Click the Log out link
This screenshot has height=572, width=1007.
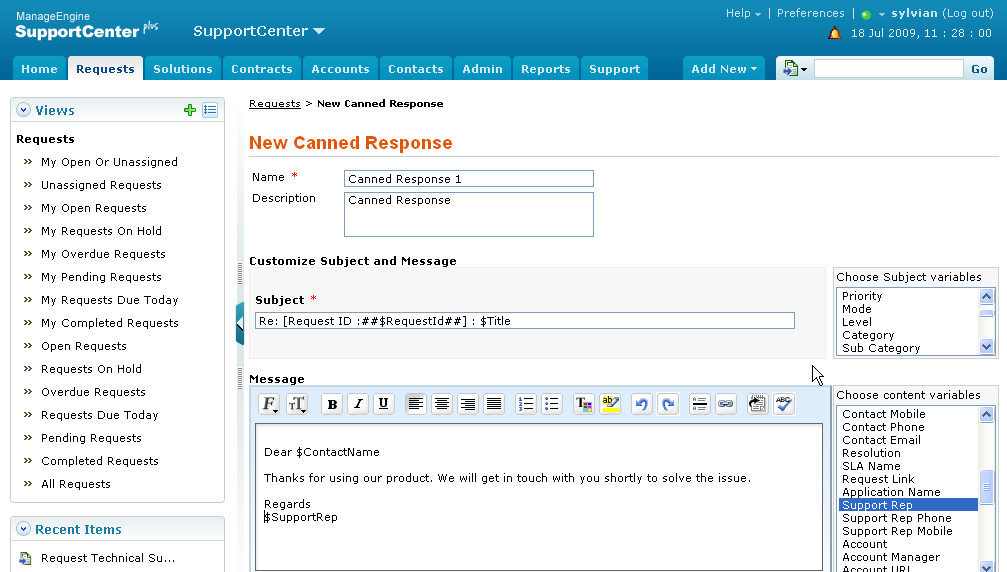coord(968,13)
